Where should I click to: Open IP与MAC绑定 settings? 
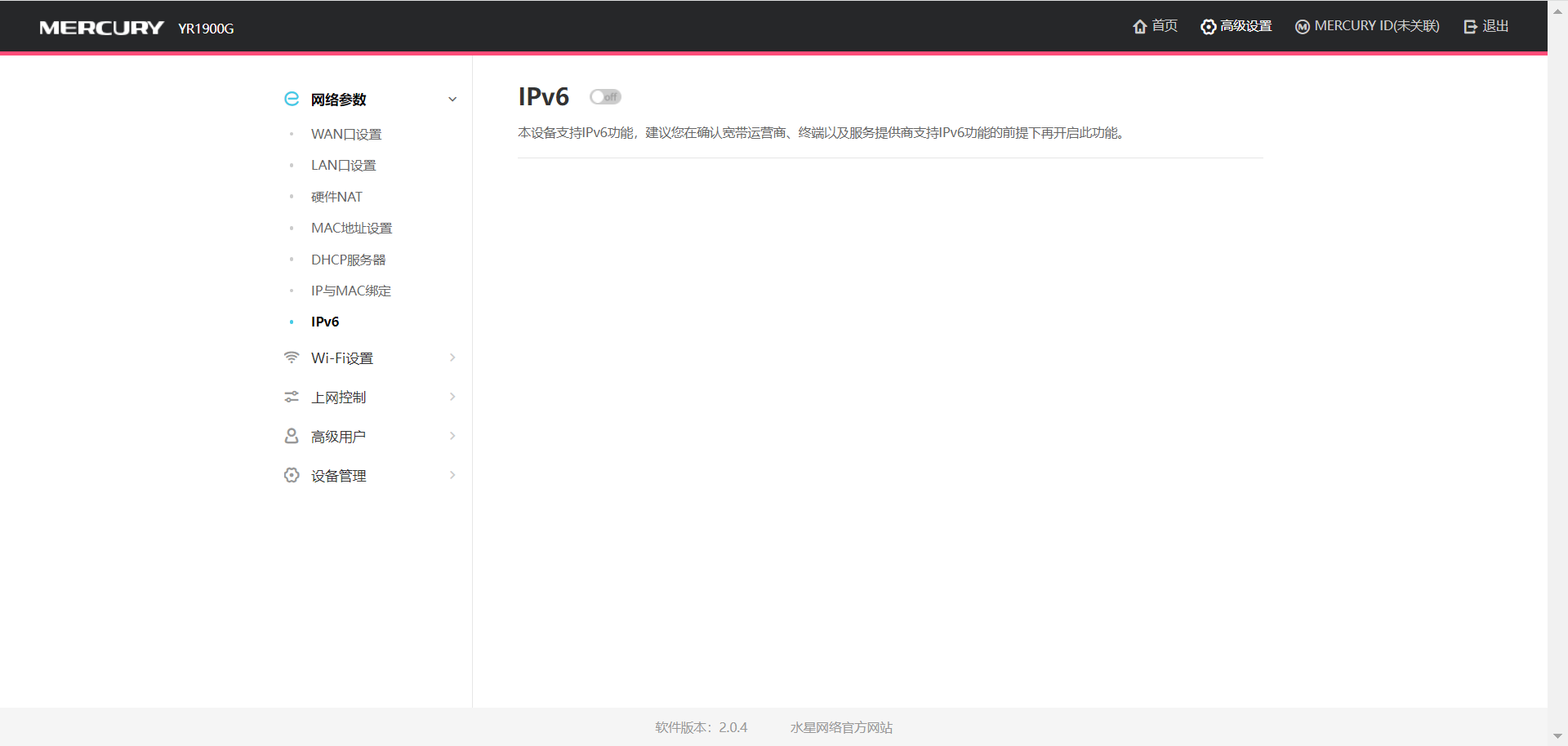[x=350, y=290]
